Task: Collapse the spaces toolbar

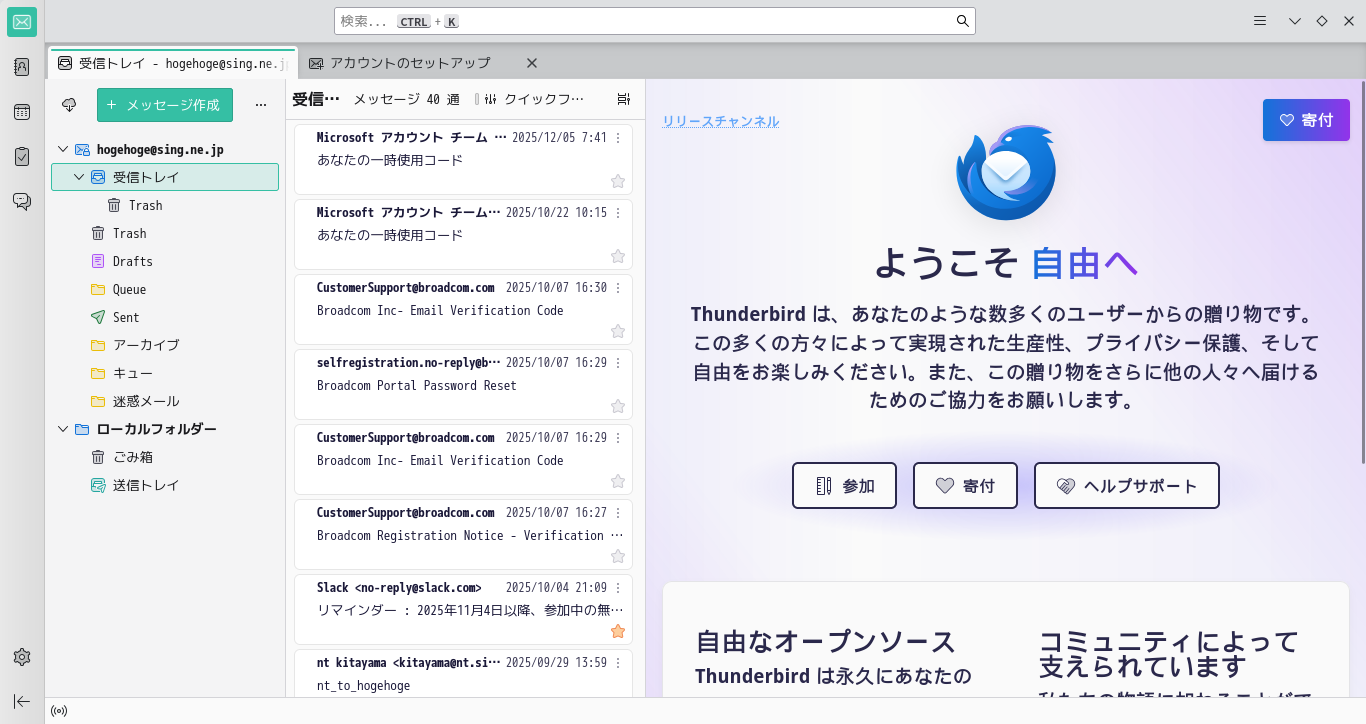Action: 22,701
